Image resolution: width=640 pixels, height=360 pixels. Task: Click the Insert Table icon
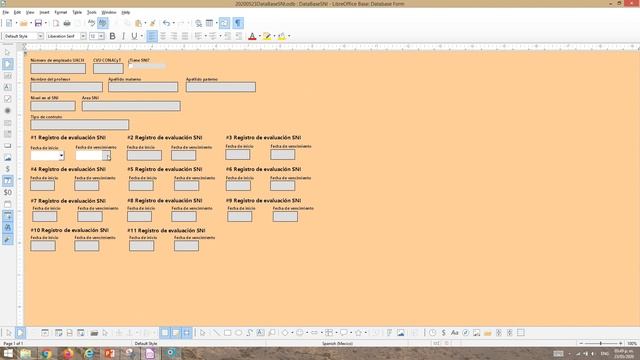209,23
